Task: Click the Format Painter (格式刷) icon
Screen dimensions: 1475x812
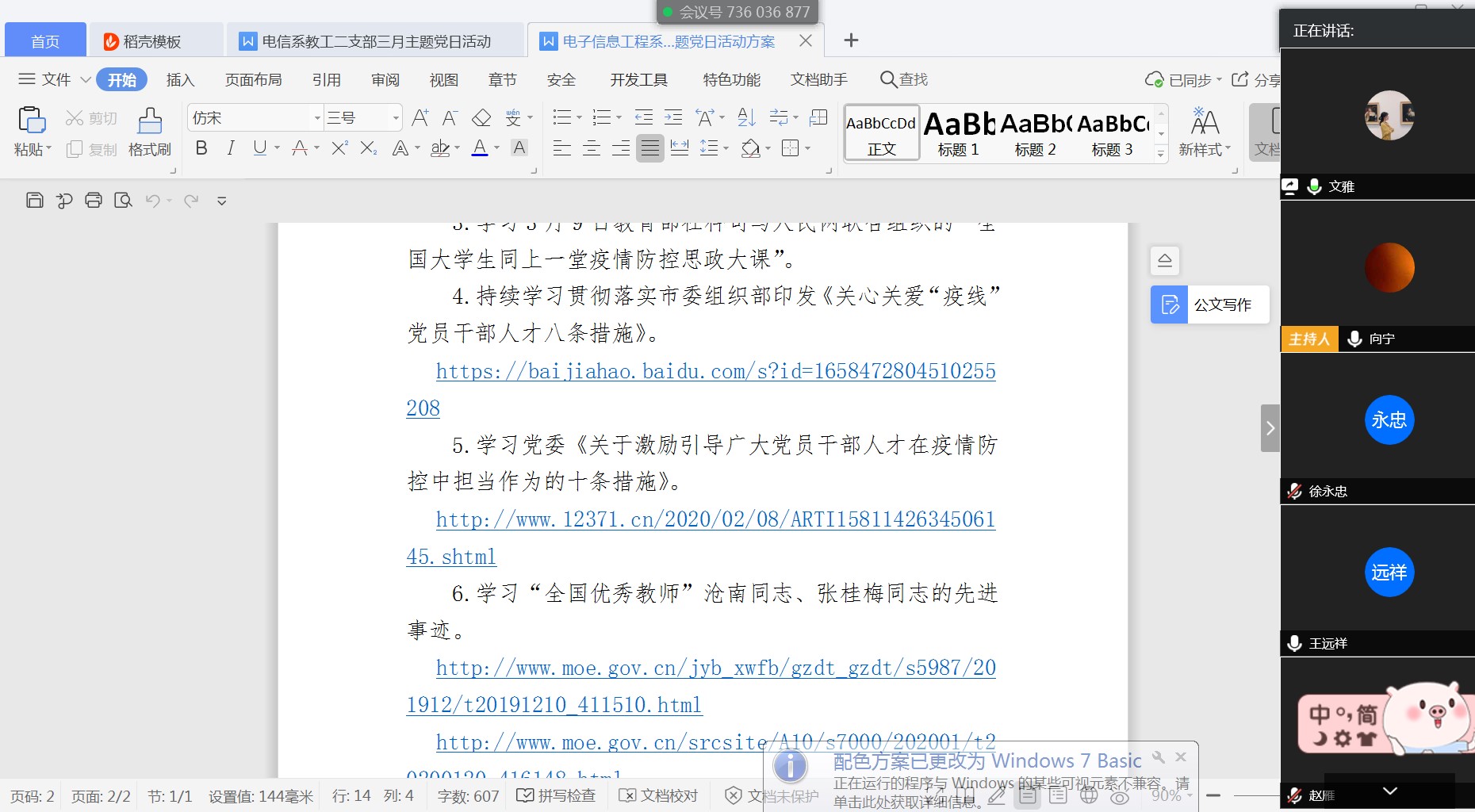Action: 149,121
